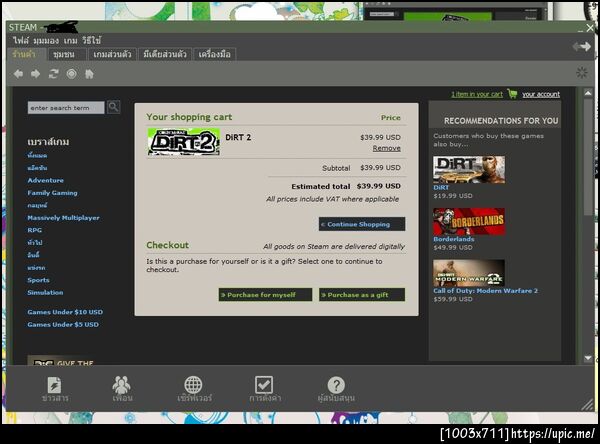Switch to the My Games tab
The image size is (600, 444).
coord(112,54)
